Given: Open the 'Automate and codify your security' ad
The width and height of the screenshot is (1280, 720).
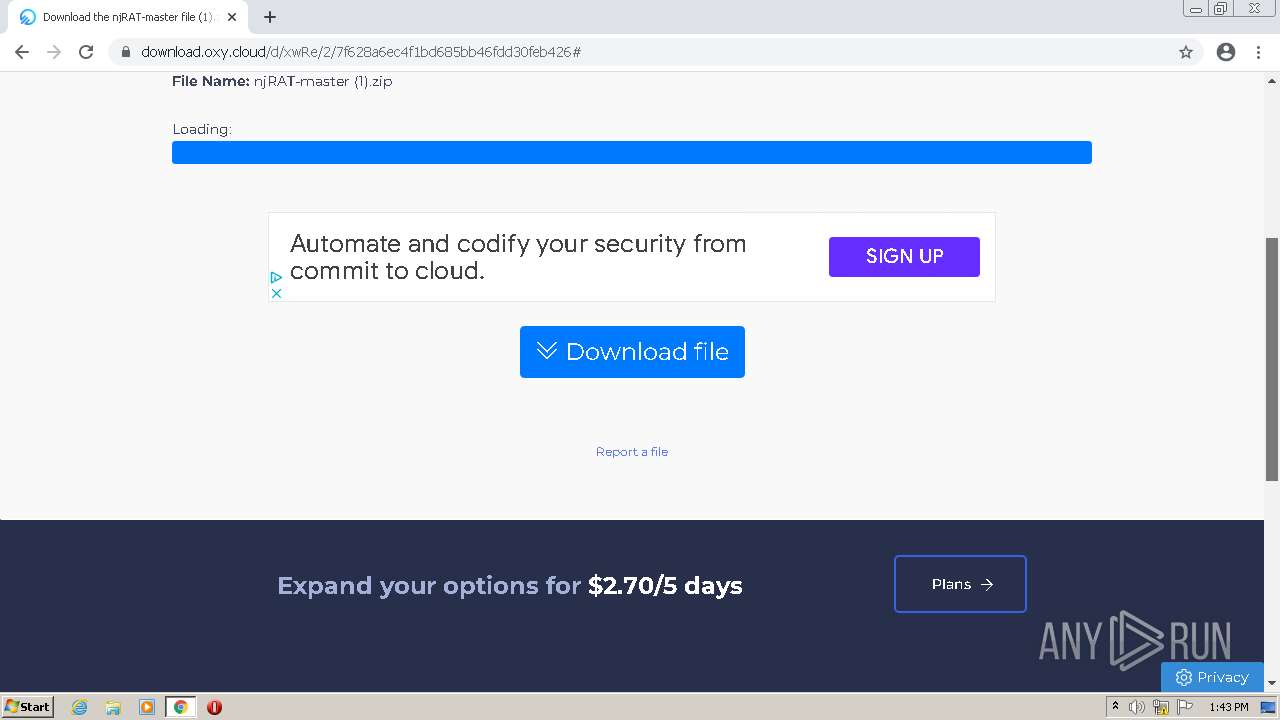Looking at the screenshot, I should point(518,257).
